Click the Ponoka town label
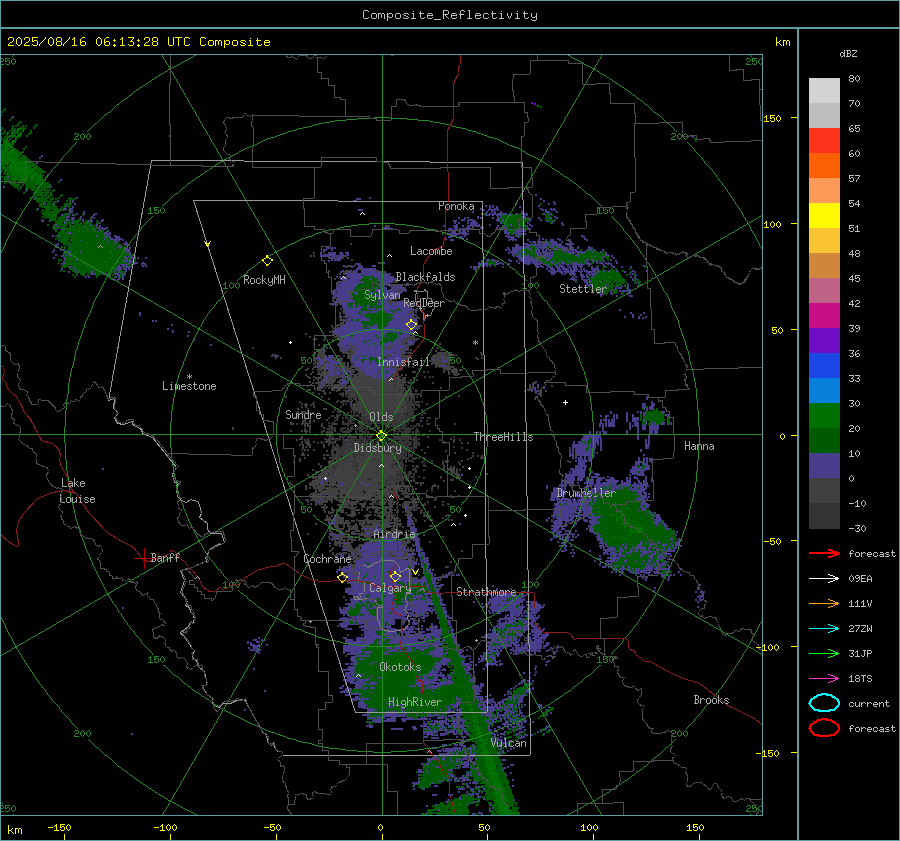This screenshot has height=841, width=900. point(456,206)
